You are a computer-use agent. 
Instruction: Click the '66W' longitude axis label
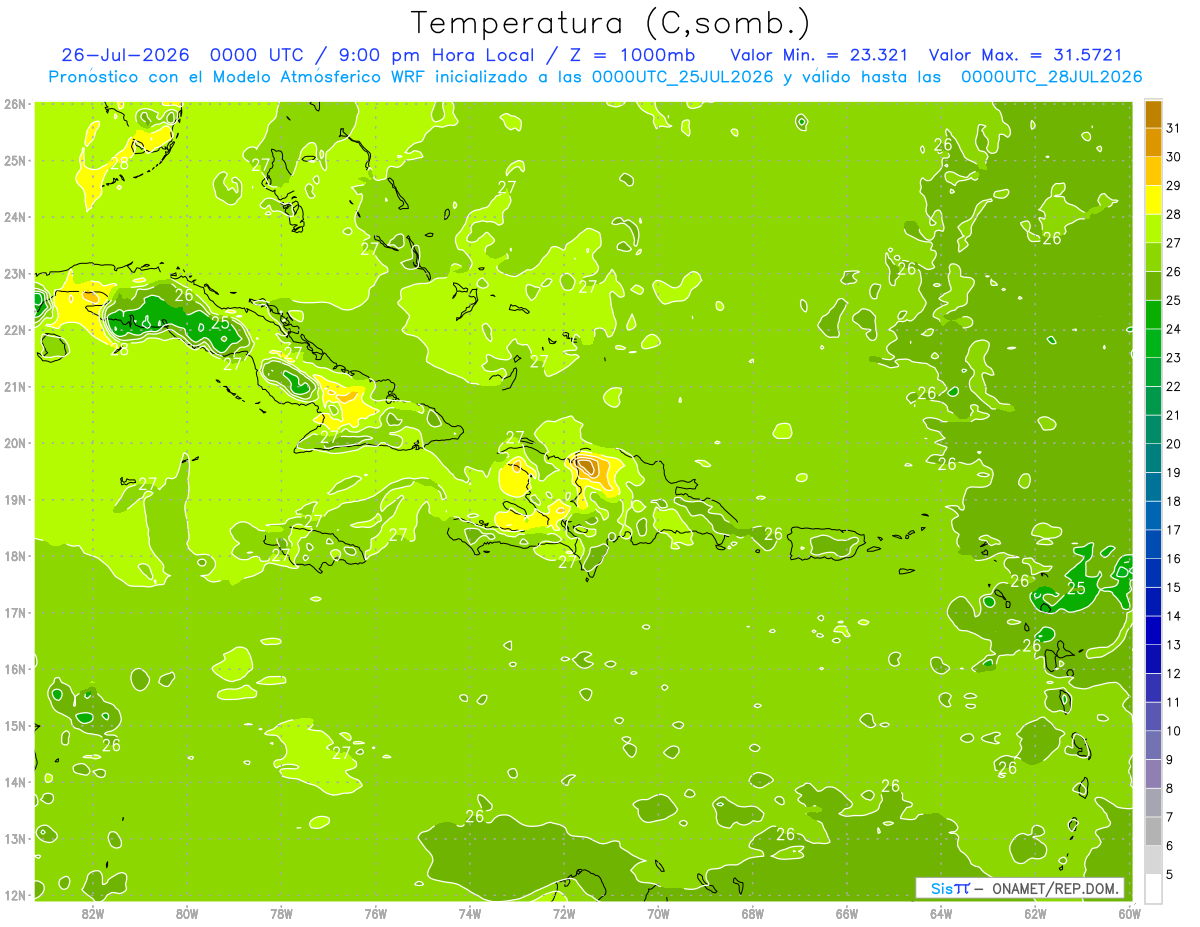(846, 913)
